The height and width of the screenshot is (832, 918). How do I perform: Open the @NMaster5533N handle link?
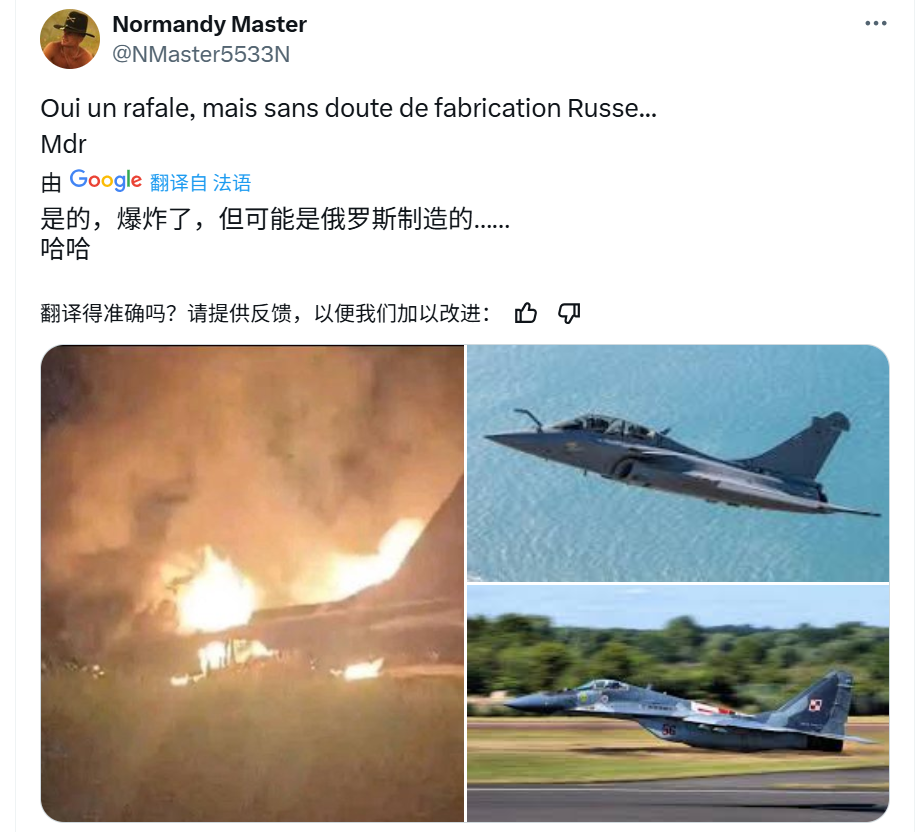[x=201, y=54]
